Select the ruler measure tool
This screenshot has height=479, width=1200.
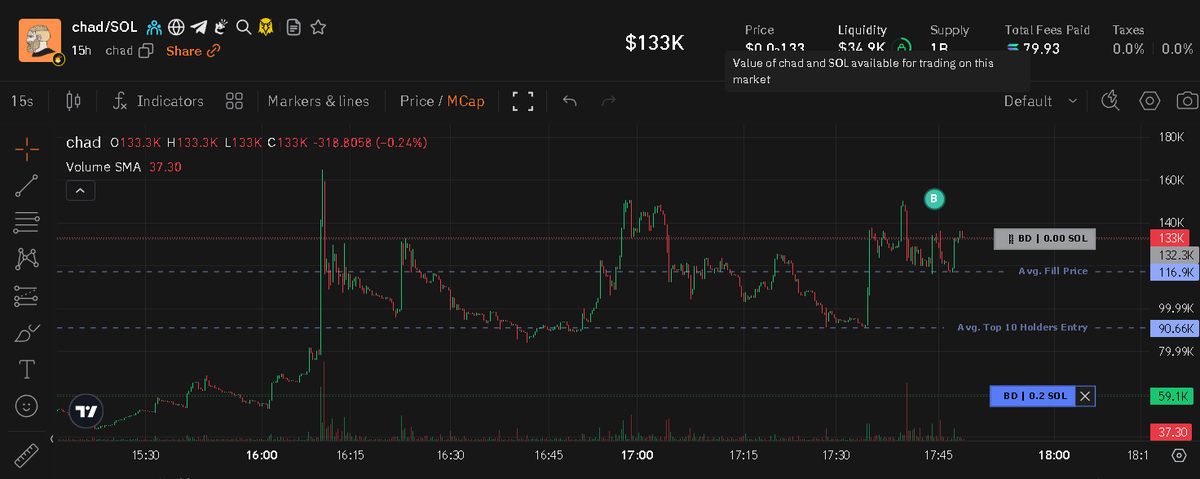(27, 455)
